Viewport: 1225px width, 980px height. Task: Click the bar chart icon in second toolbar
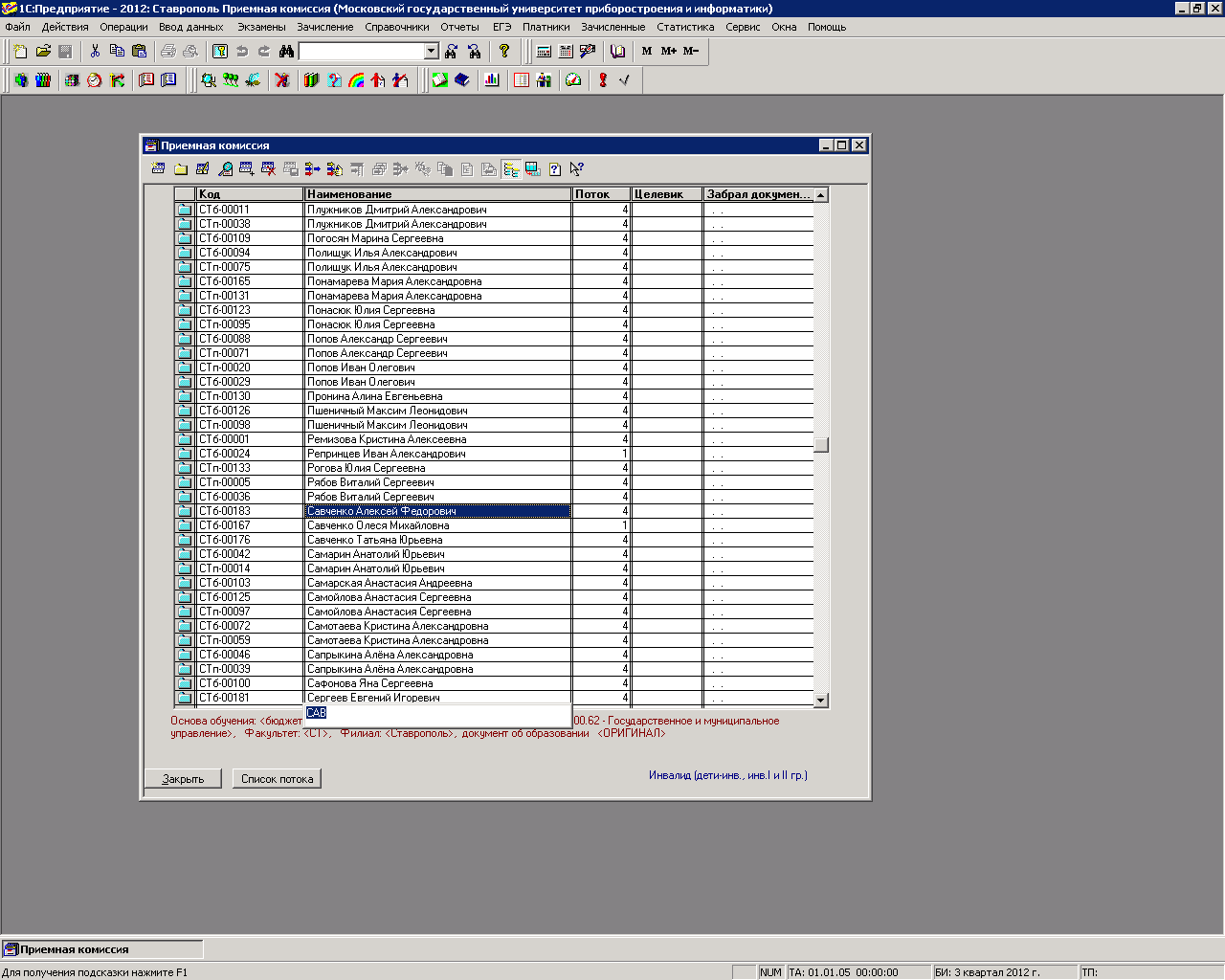pyautogui.click(x=492, y=80)
